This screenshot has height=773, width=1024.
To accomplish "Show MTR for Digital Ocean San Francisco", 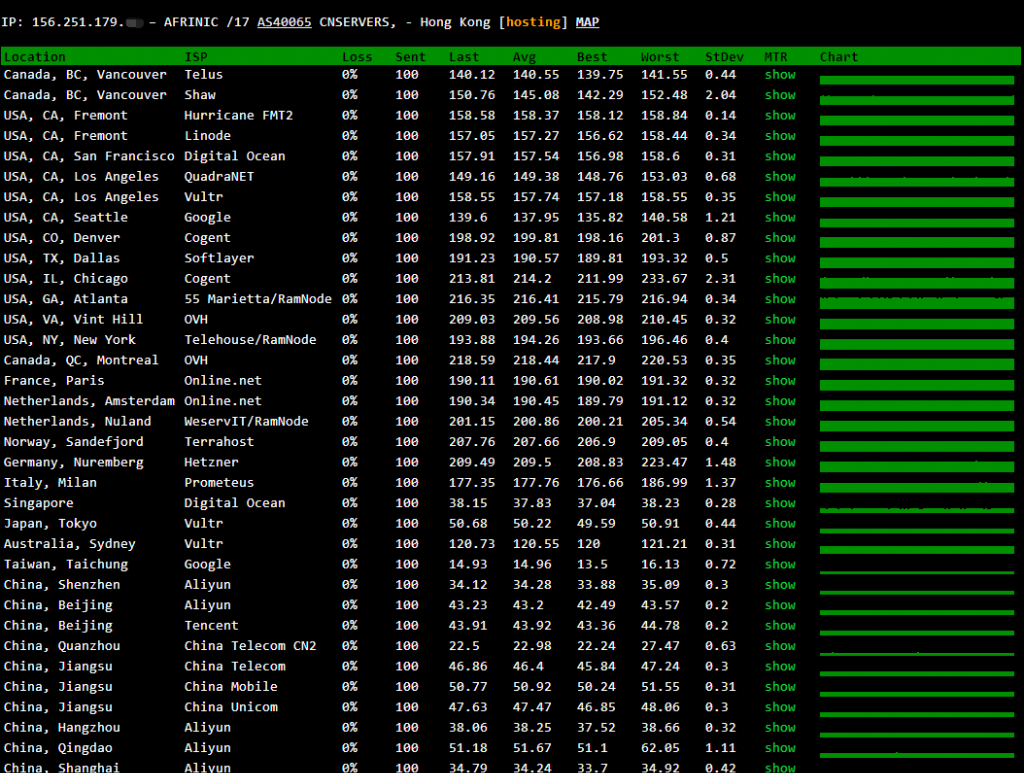I will pos(780,156).
